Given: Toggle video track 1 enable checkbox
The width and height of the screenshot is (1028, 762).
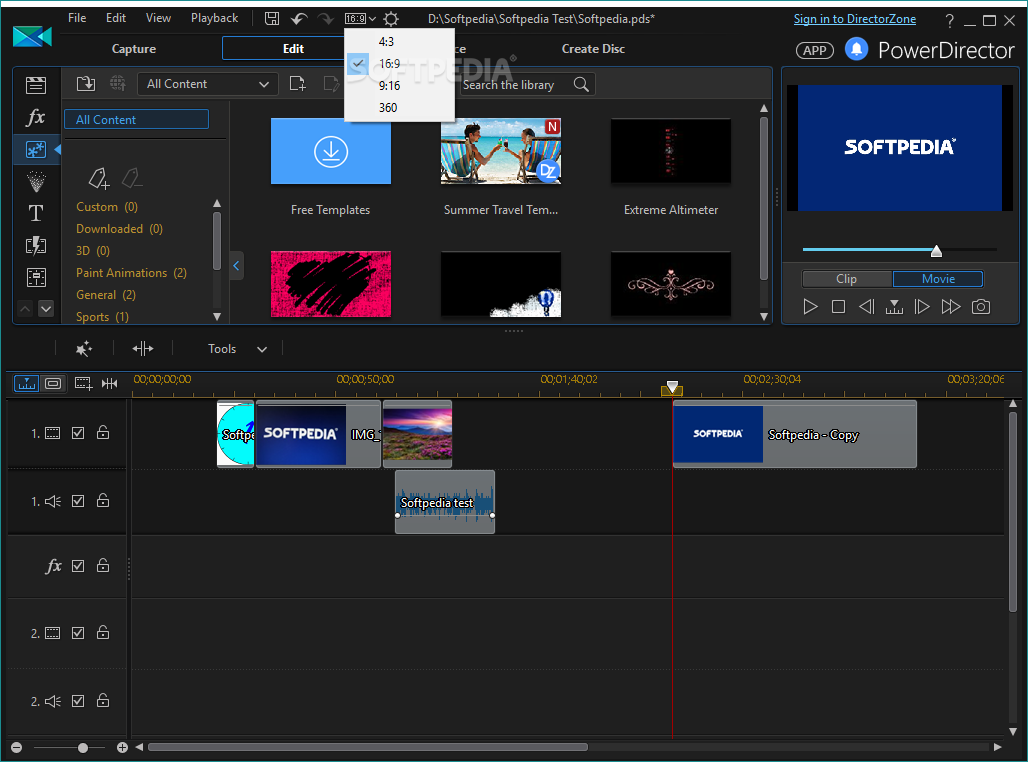Looking at the screenshot, I should tap(78, 433).
